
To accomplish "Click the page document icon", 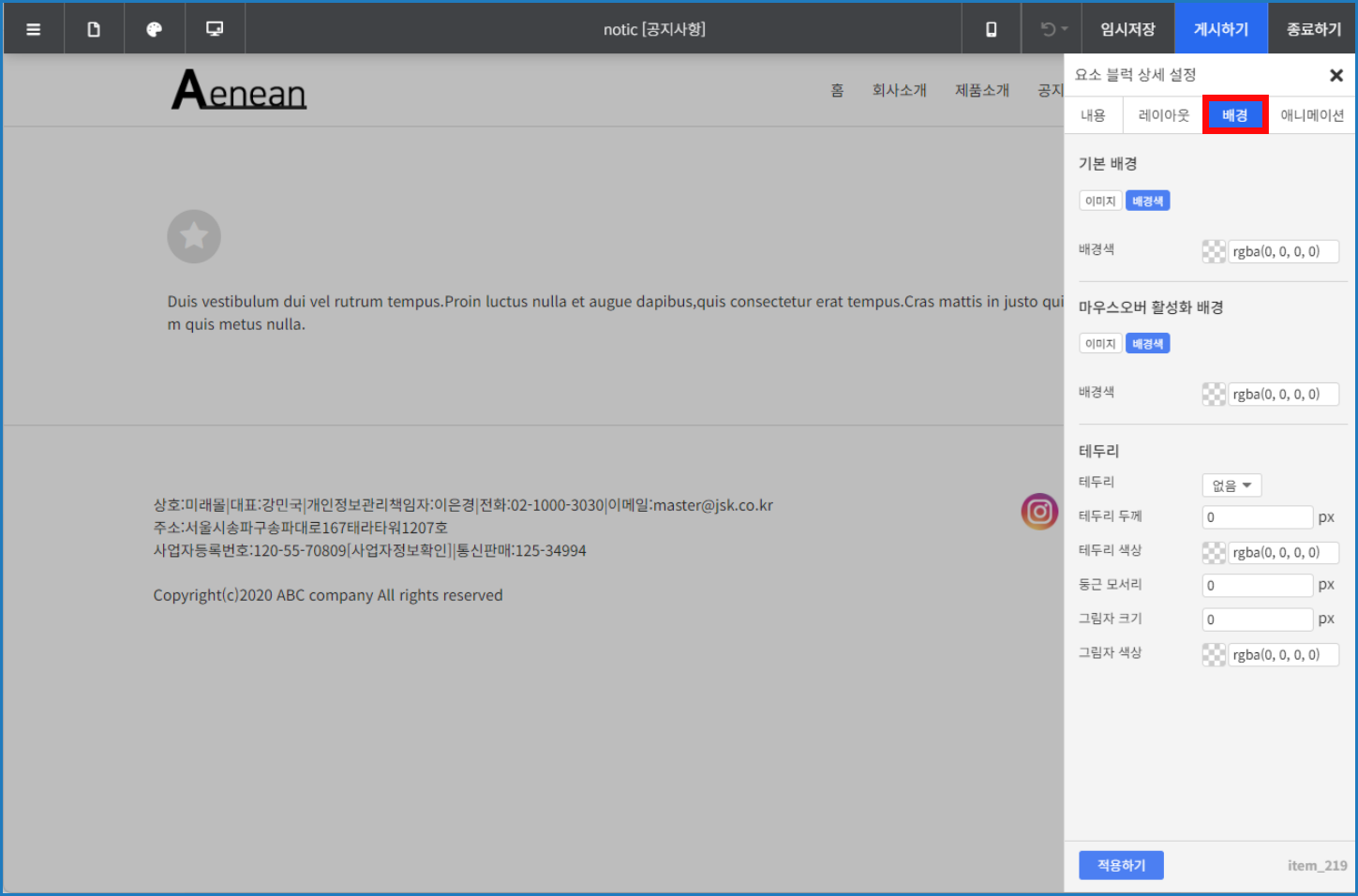I will point(94,29).
